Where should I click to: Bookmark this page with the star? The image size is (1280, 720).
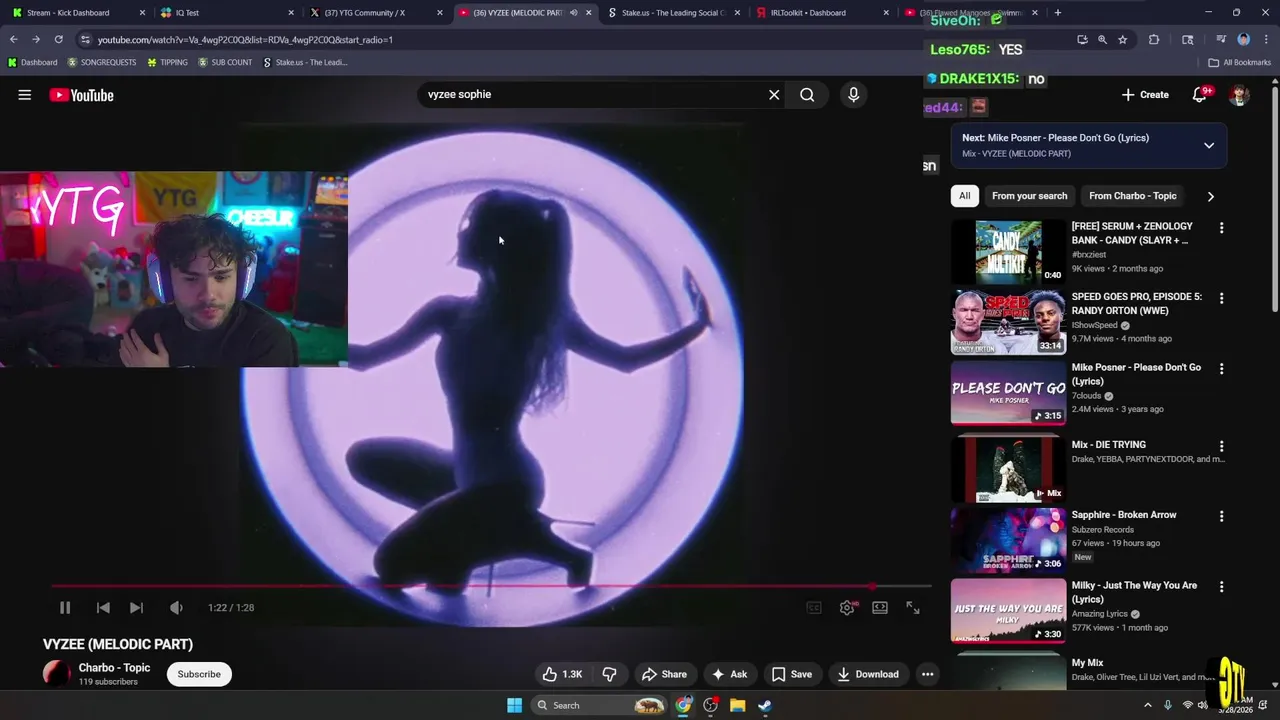pos(1123,40)
